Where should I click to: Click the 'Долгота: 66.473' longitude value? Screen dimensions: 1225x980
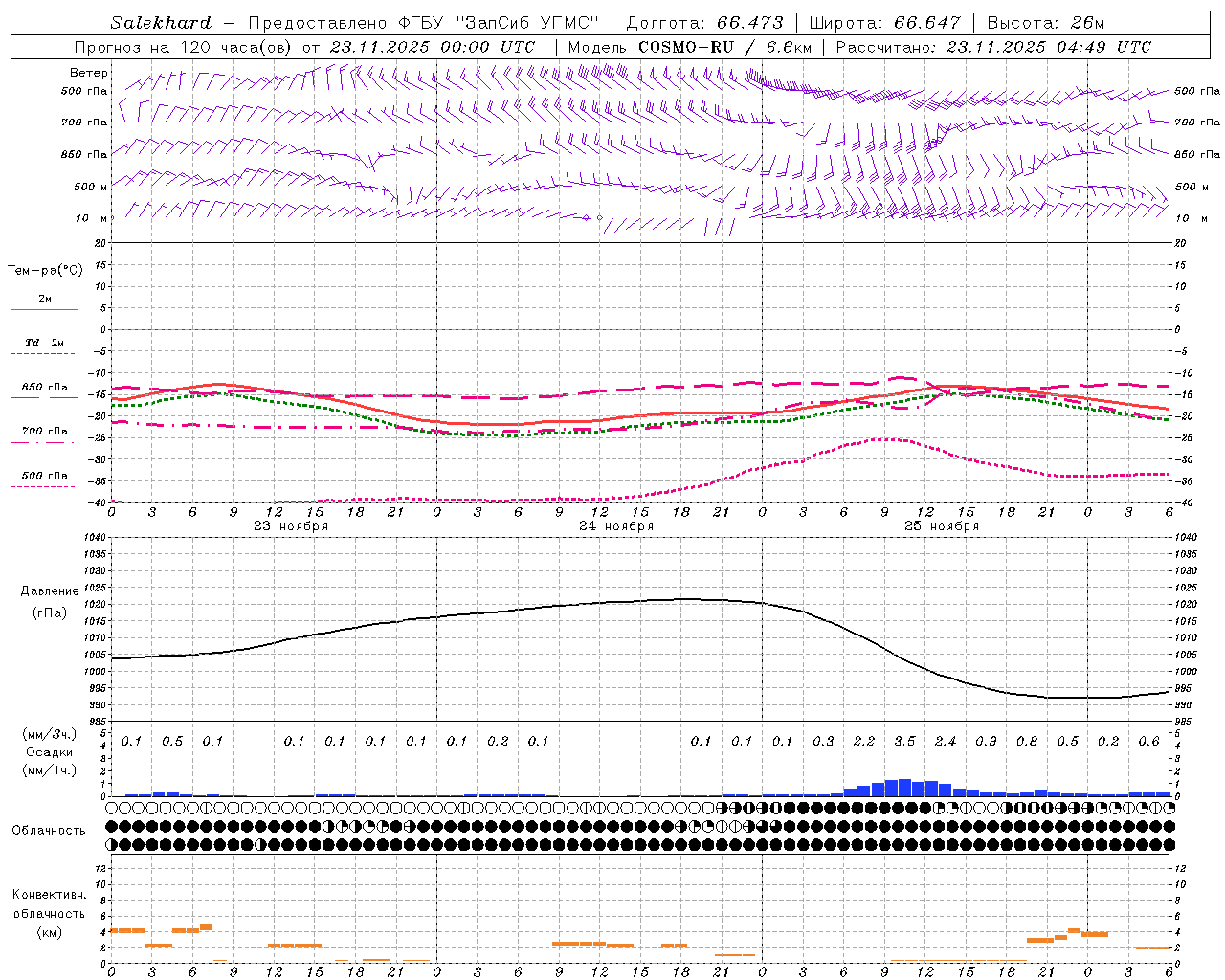coord(704,23)
